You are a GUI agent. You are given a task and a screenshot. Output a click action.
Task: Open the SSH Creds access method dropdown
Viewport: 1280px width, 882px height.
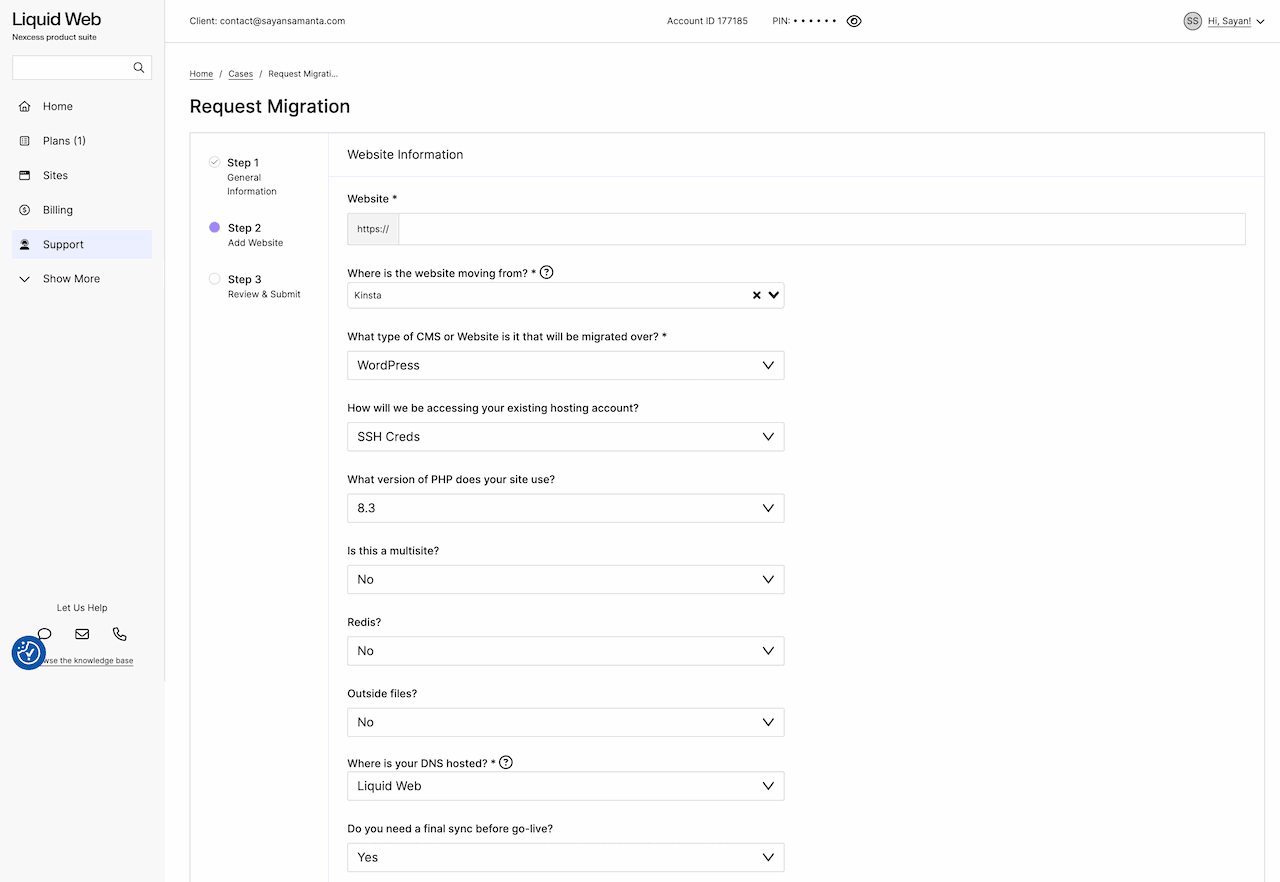(x=565, y=437)
